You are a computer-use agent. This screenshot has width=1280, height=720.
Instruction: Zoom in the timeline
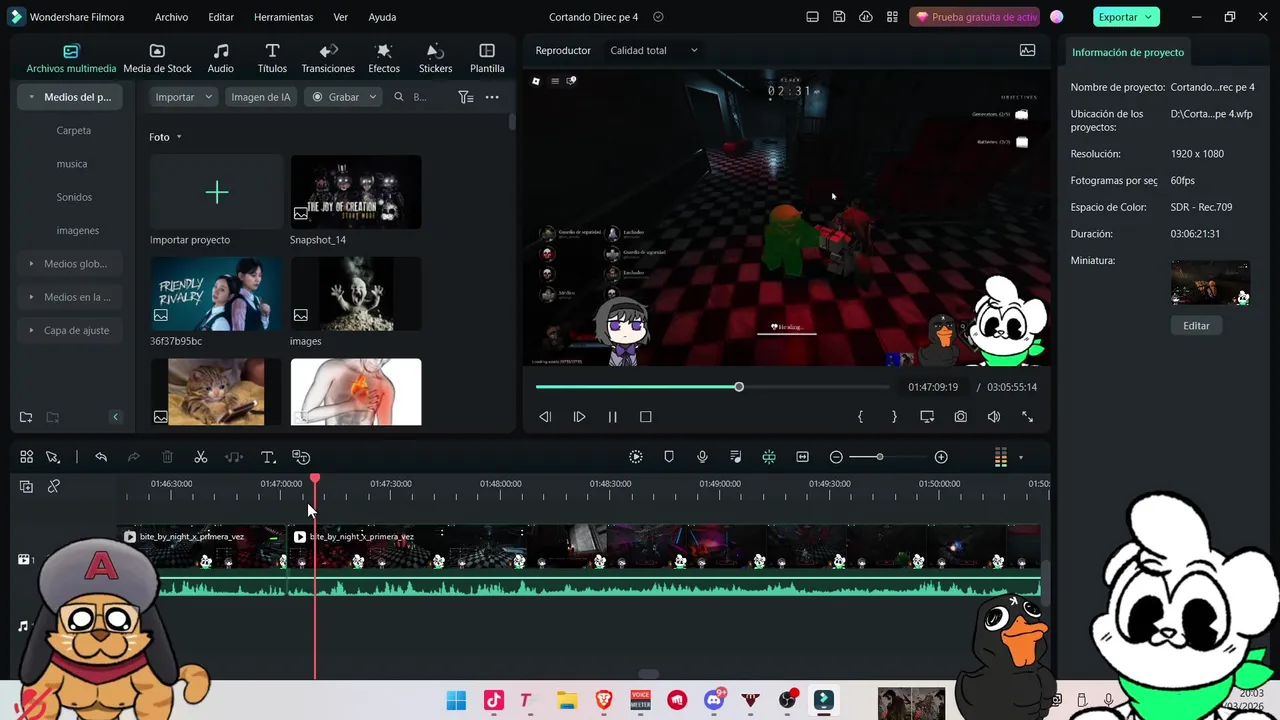tap(941, 457)
